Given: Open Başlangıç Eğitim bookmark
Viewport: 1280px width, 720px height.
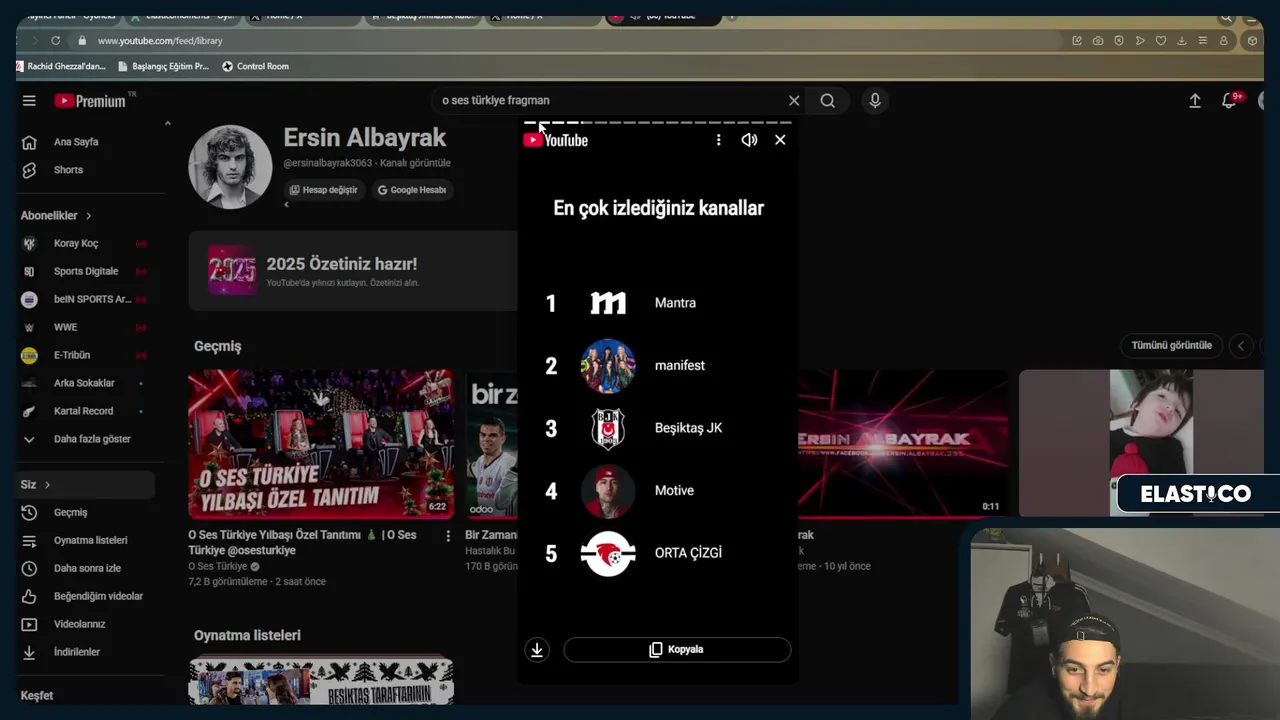Looking at the screenshot, I should click(163, 67).
